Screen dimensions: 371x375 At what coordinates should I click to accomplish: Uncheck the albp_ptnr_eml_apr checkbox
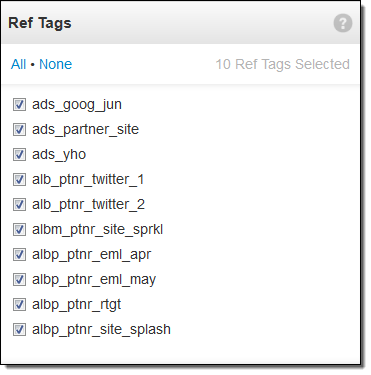click(x=19, y=254)
